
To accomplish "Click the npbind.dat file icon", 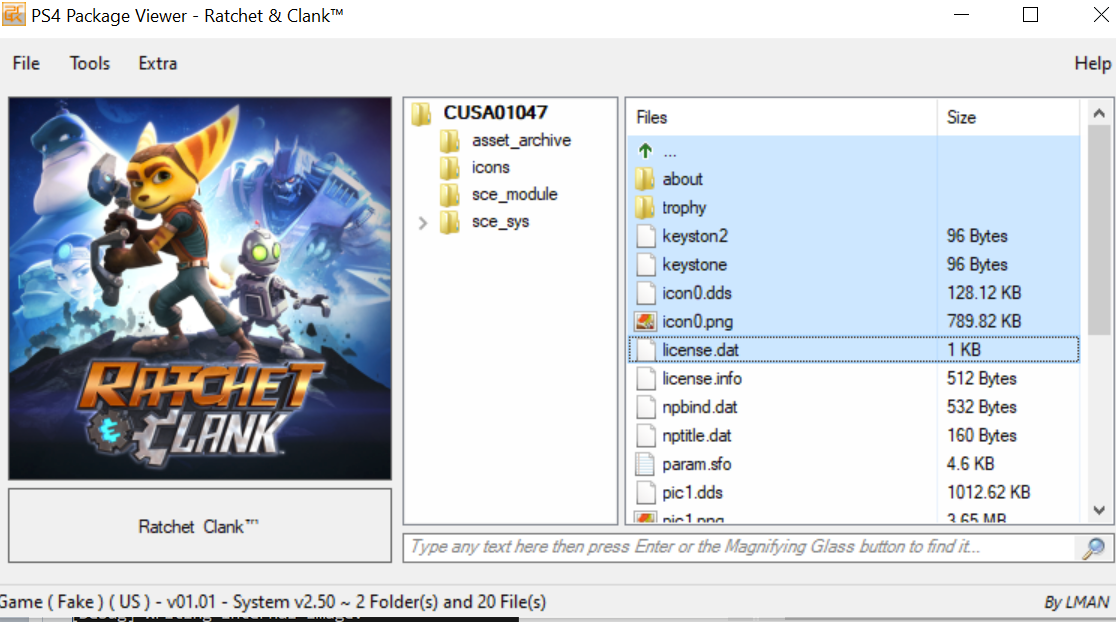I will (646, 406).
